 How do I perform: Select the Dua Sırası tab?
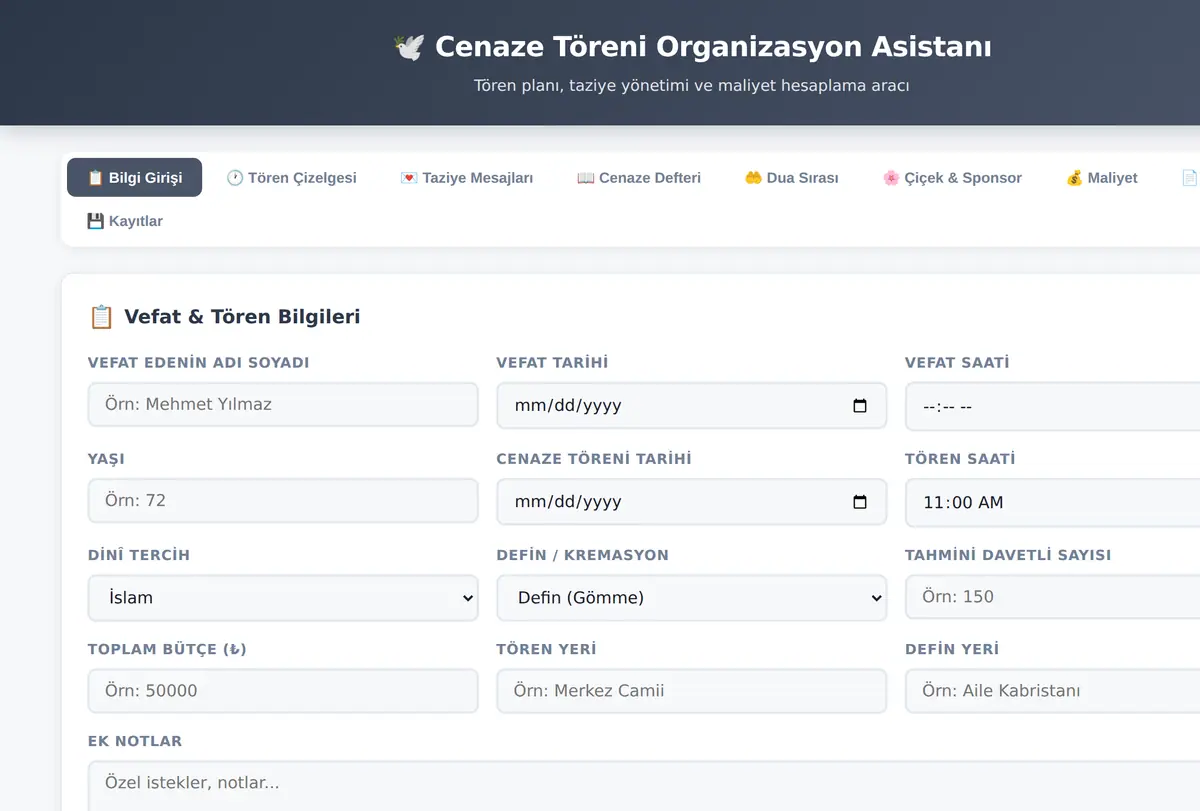(791, 178)
